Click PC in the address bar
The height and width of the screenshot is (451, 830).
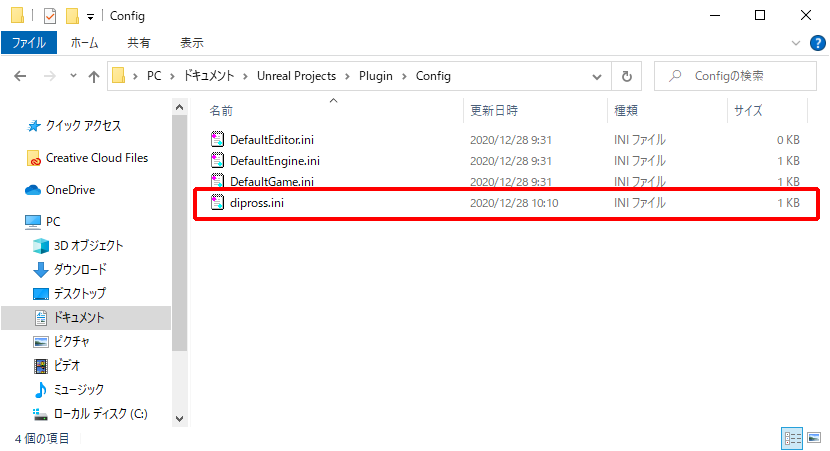pyautogui.click(x=154, y=76)
